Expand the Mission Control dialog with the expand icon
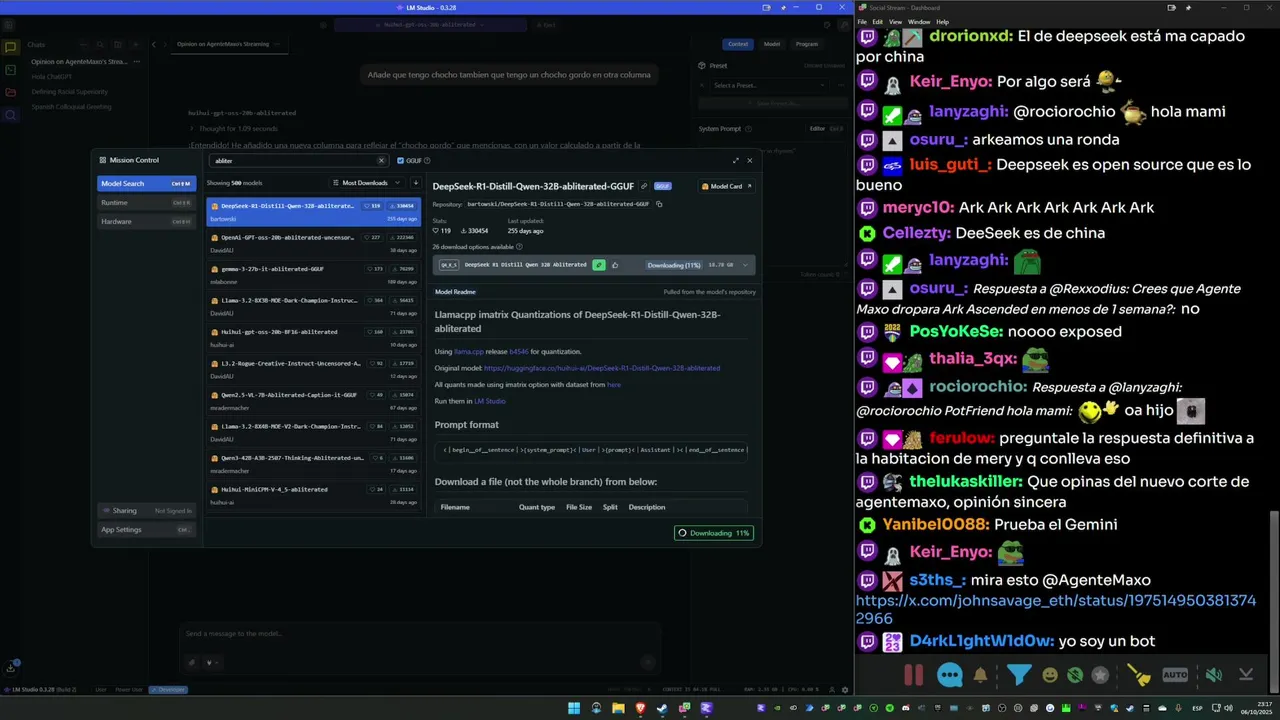Screen dimensions: 1280x720 736,160
